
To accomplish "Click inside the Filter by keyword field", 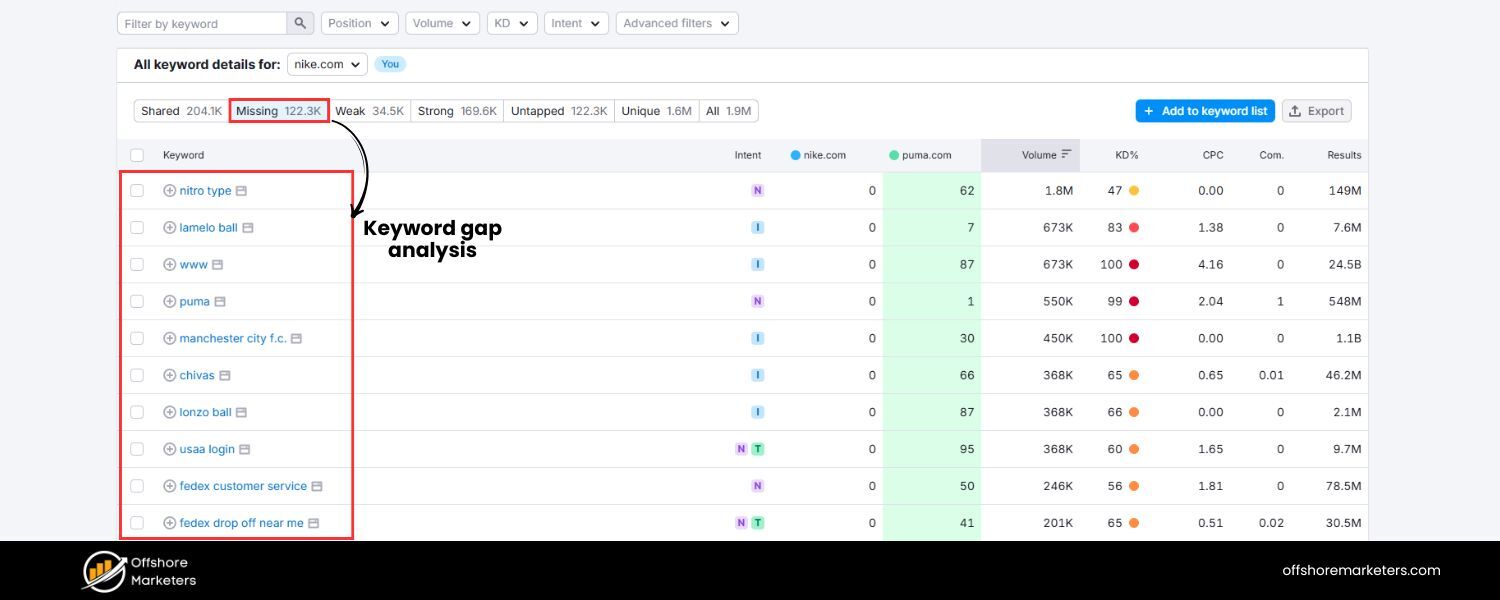I will (x=205, y=22).
